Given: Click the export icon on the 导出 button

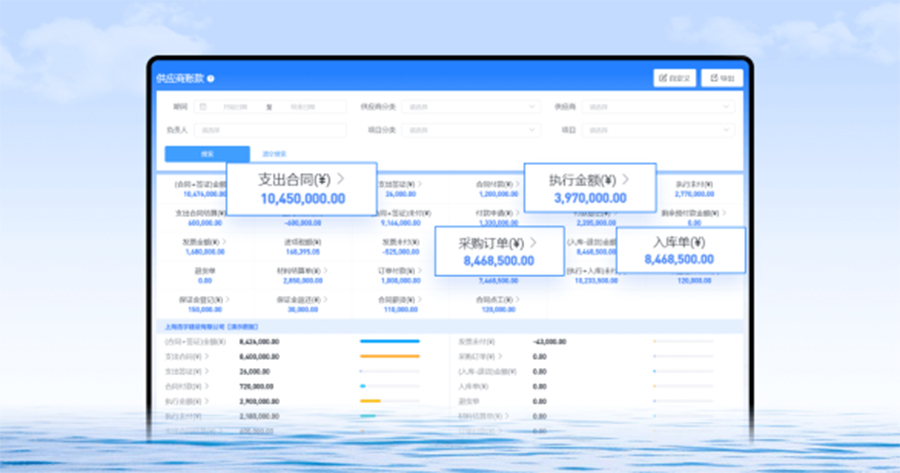Looking at the screenshot, I should click(712, 78).
